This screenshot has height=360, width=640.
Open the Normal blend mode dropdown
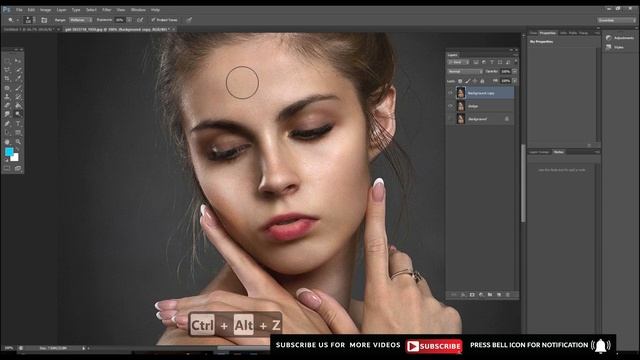pyautogui.click(x=466, y=71)
